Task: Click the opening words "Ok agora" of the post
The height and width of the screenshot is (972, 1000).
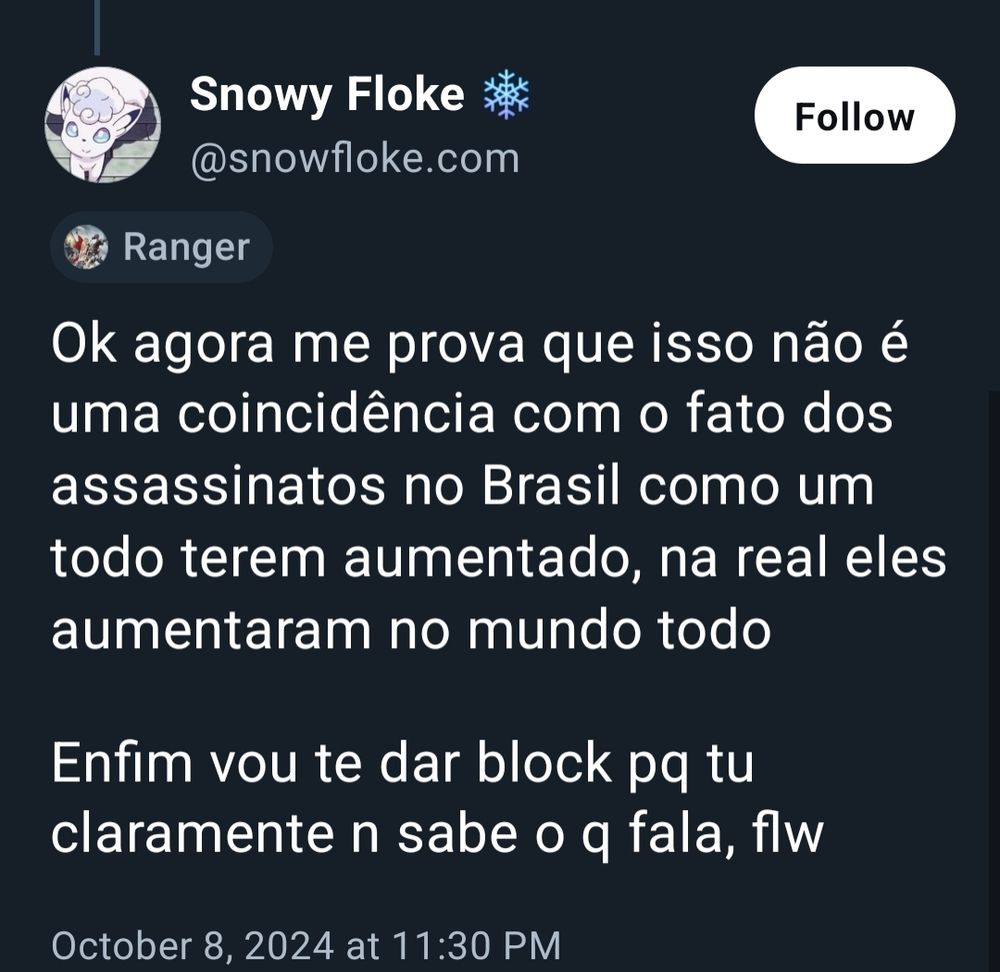Action: (x=163, y=345)
